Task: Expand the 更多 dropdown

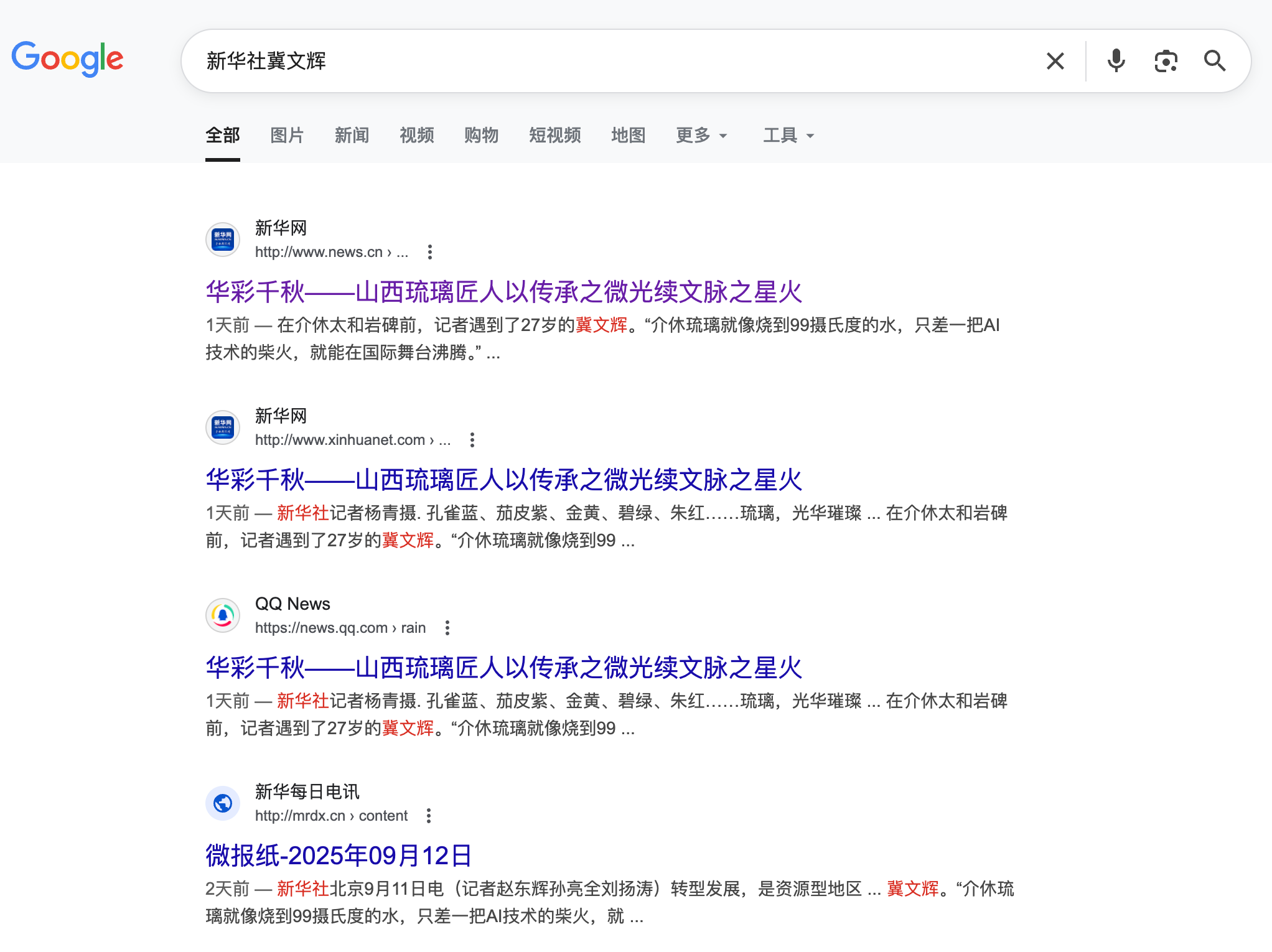Action: 701,135
